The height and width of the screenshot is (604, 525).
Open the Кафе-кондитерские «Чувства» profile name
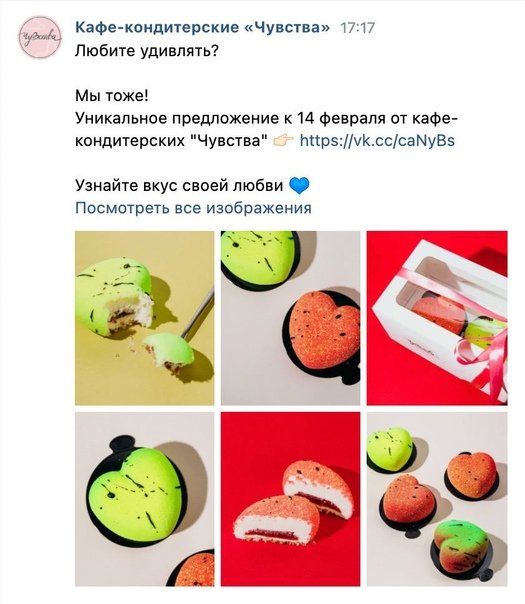pyautogui.click(x=203, y=27)
